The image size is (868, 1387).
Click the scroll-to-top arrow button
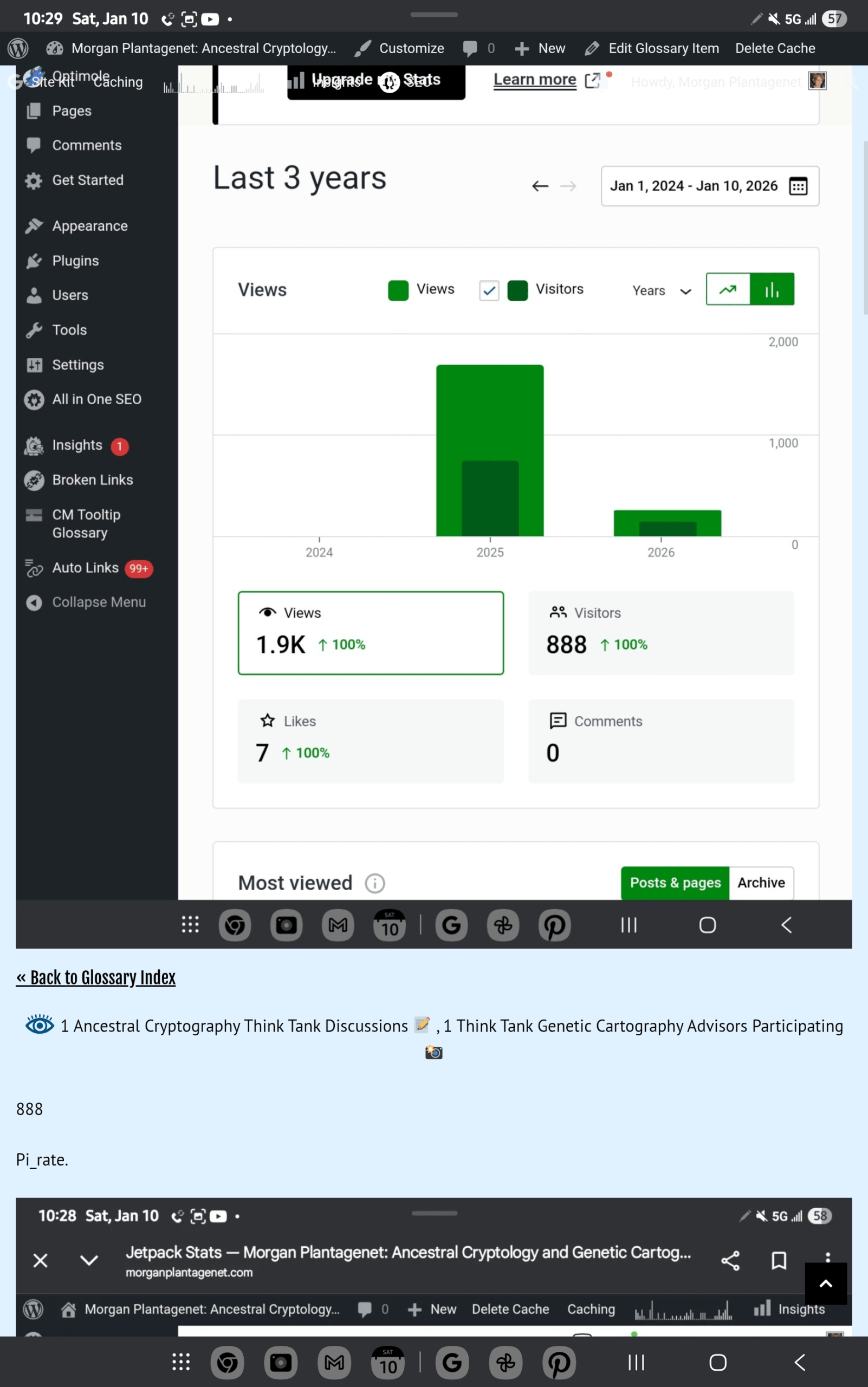coord(826,1284)
